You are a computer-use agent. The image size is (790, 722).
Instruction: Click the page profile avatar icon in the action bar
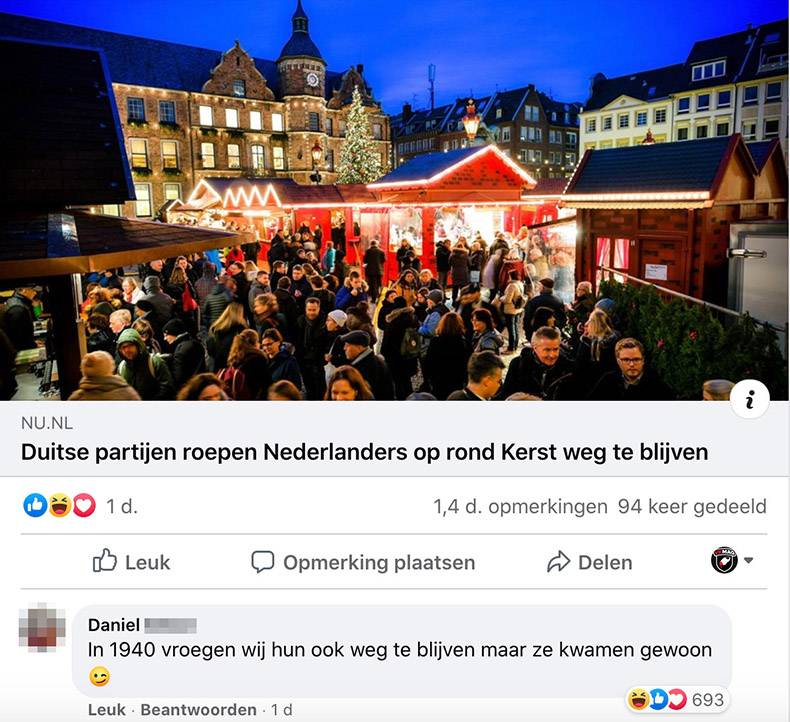[724, 560]
